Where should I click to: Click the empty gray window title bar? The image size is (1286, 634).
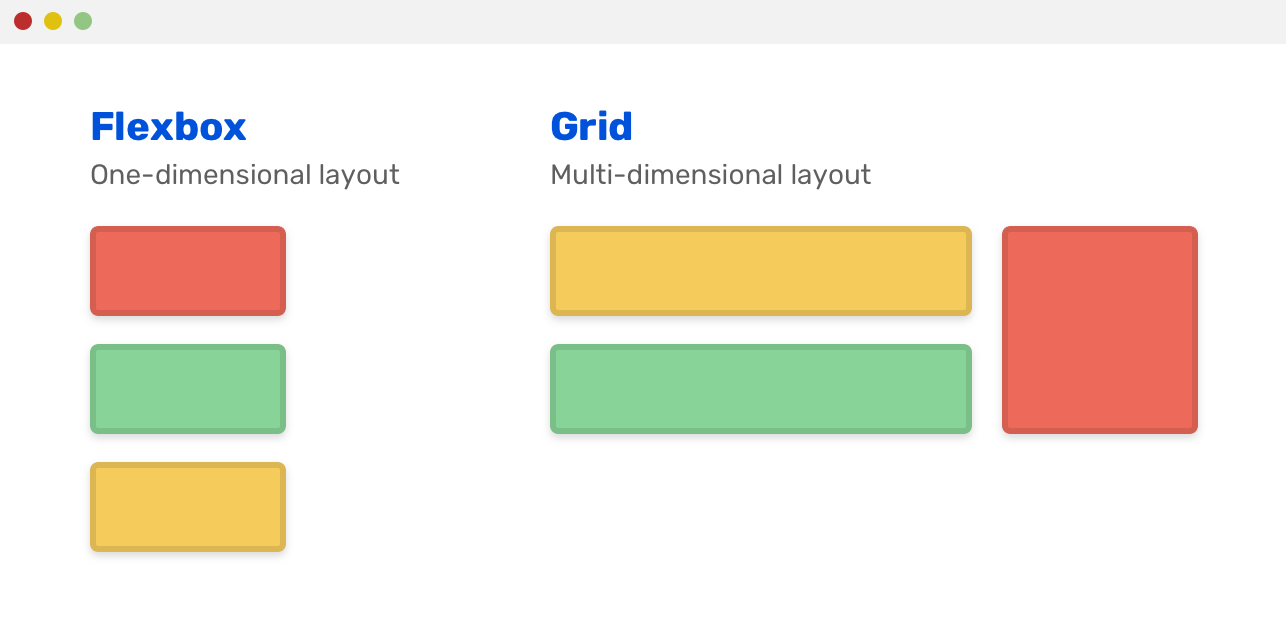pos(640,21)
